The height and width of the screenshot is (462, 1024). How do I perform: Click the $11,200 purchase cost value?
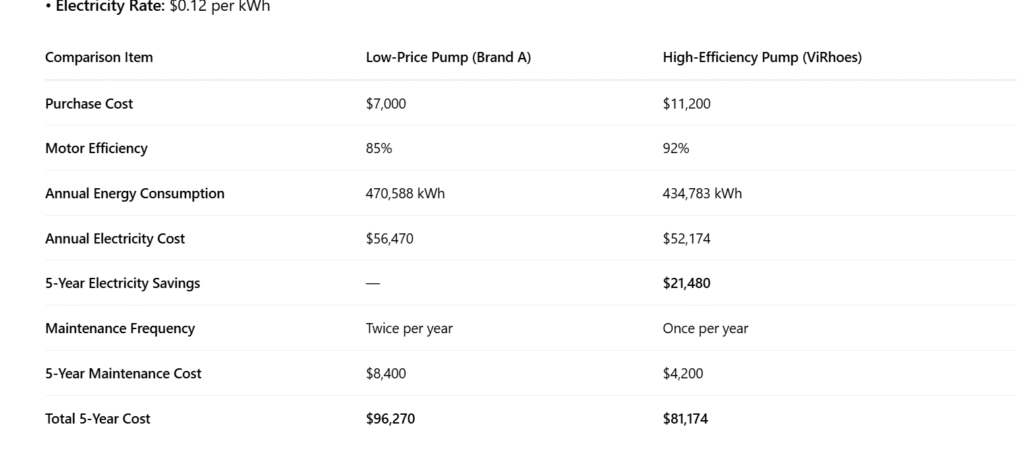[686, 104]
